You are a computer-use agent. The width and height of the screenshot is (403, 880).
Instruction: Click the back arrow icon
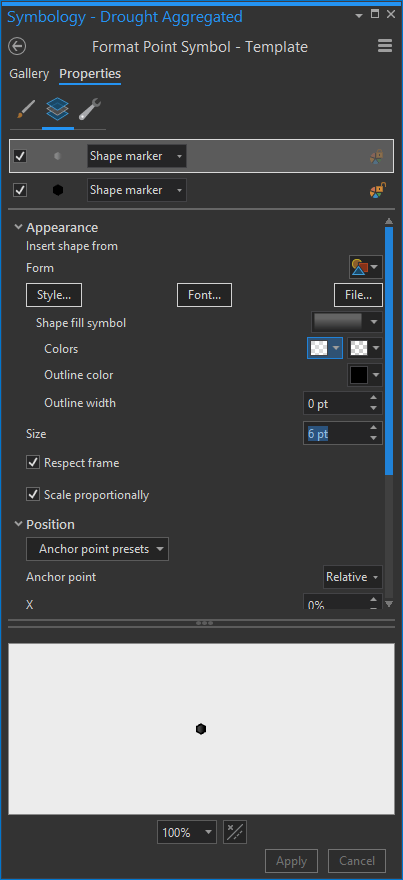point(17,47)
